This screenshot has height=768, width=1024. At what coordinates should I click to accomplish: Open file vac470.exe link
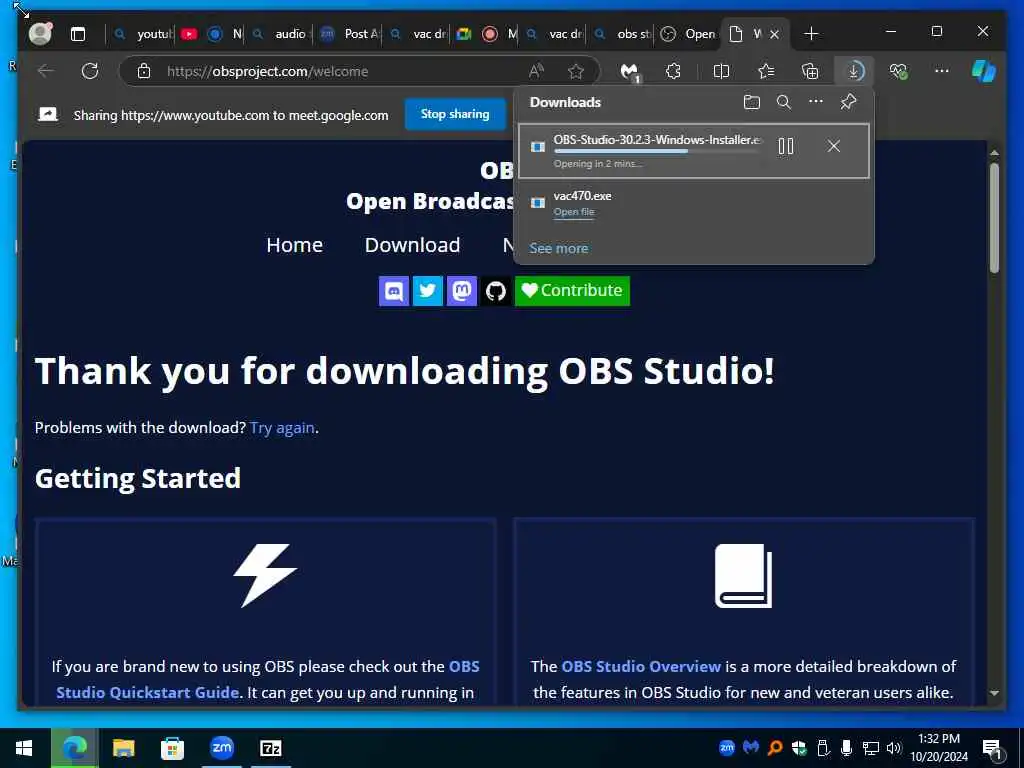coord(574,212)
